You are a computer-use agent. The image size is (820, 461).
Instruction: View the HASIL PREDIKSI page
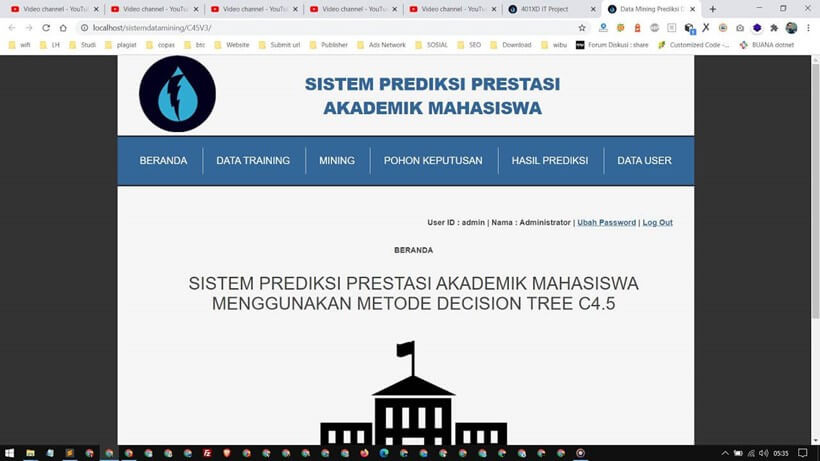coord(549,161)
